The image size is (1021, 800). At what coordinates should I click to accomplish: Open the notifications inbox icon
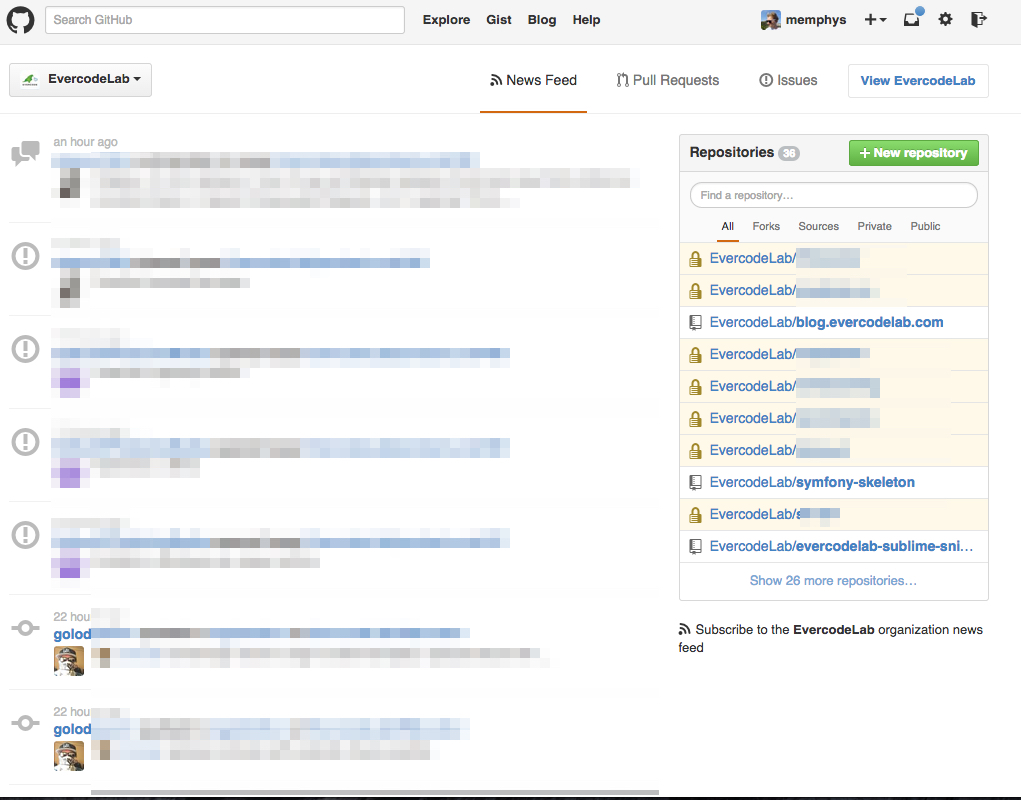pos(912,19)
